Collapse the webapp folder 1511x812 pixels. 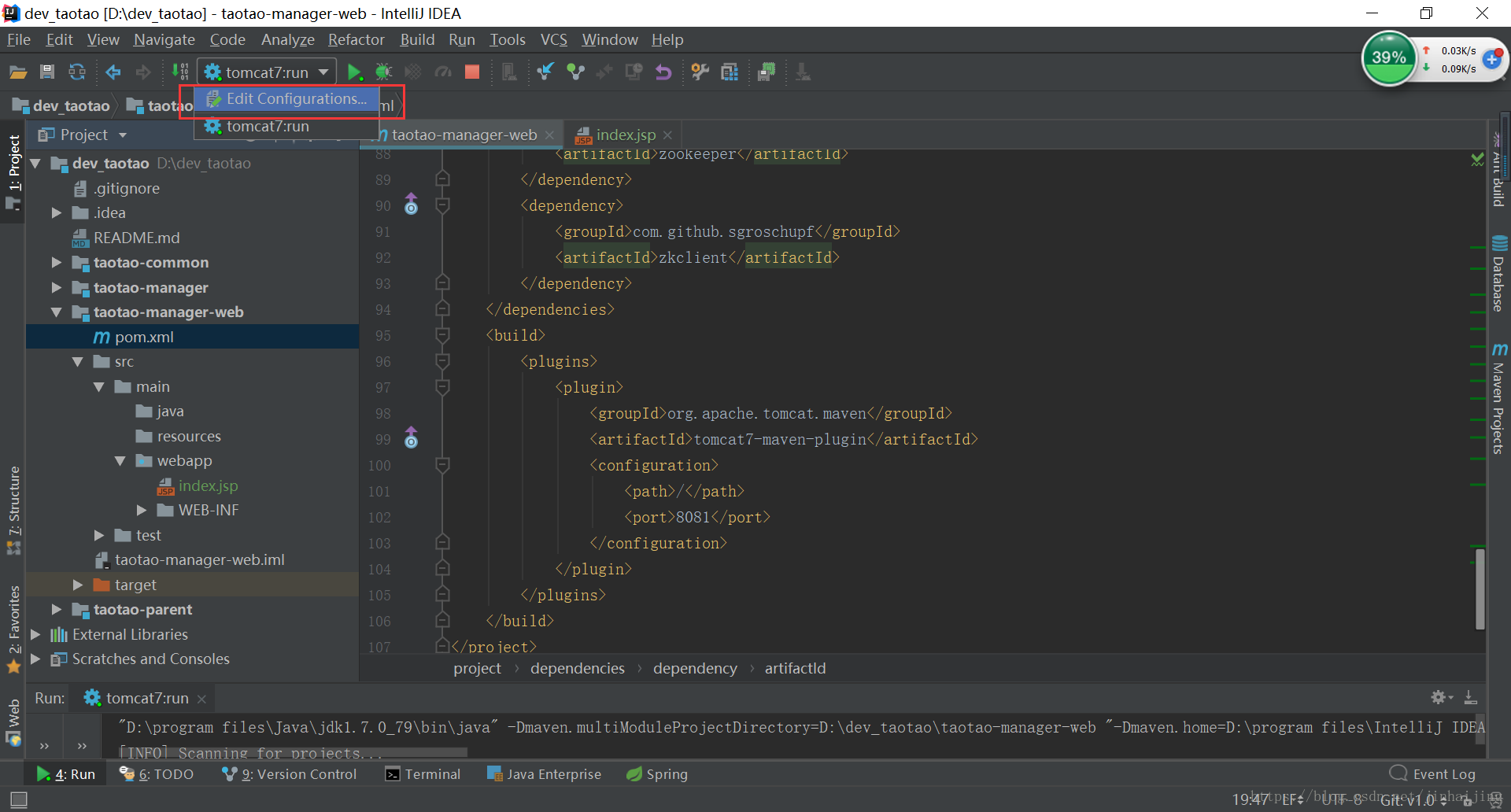pyautogui.click(x=120, y=461)
